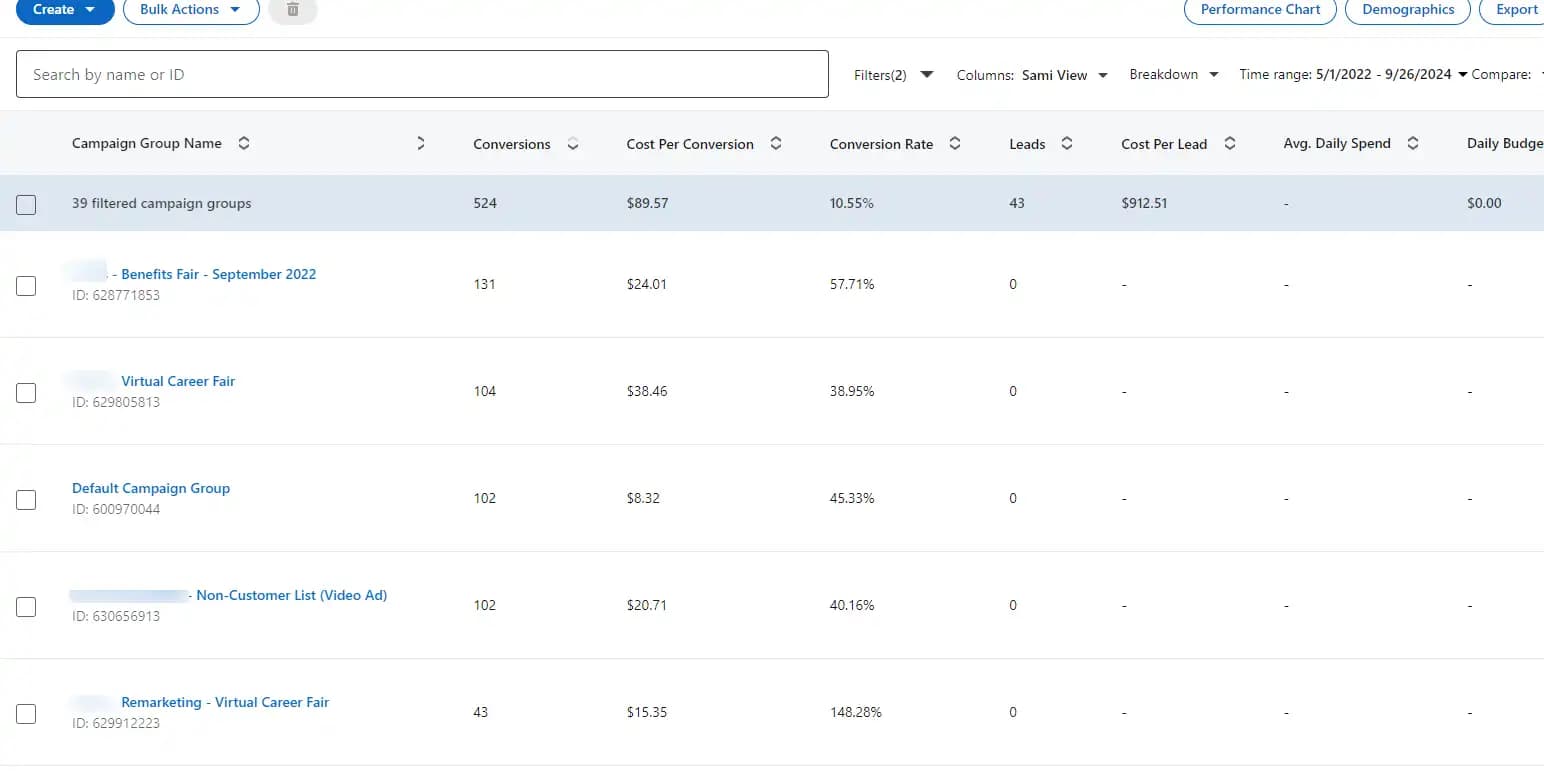Check the Non-Customer List Video Ad row
This screenshot has width=1544, height=771.
coord(26,606)
